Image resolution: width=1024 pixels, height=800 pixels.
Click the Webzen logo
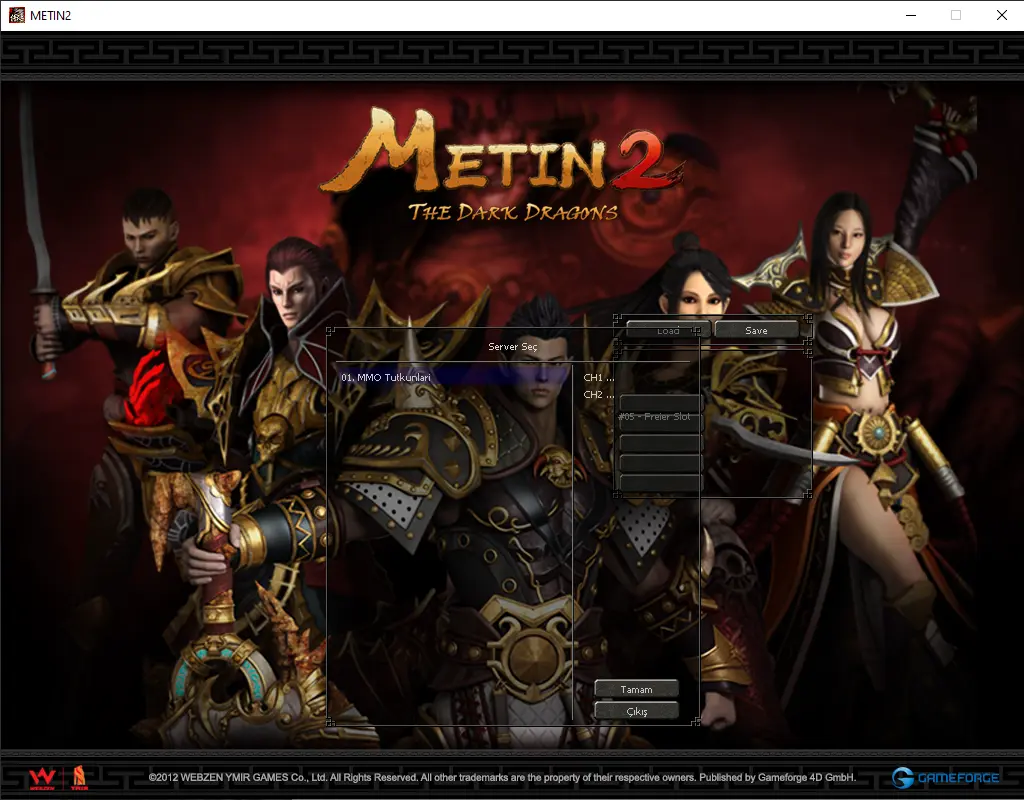coord(42,778)
